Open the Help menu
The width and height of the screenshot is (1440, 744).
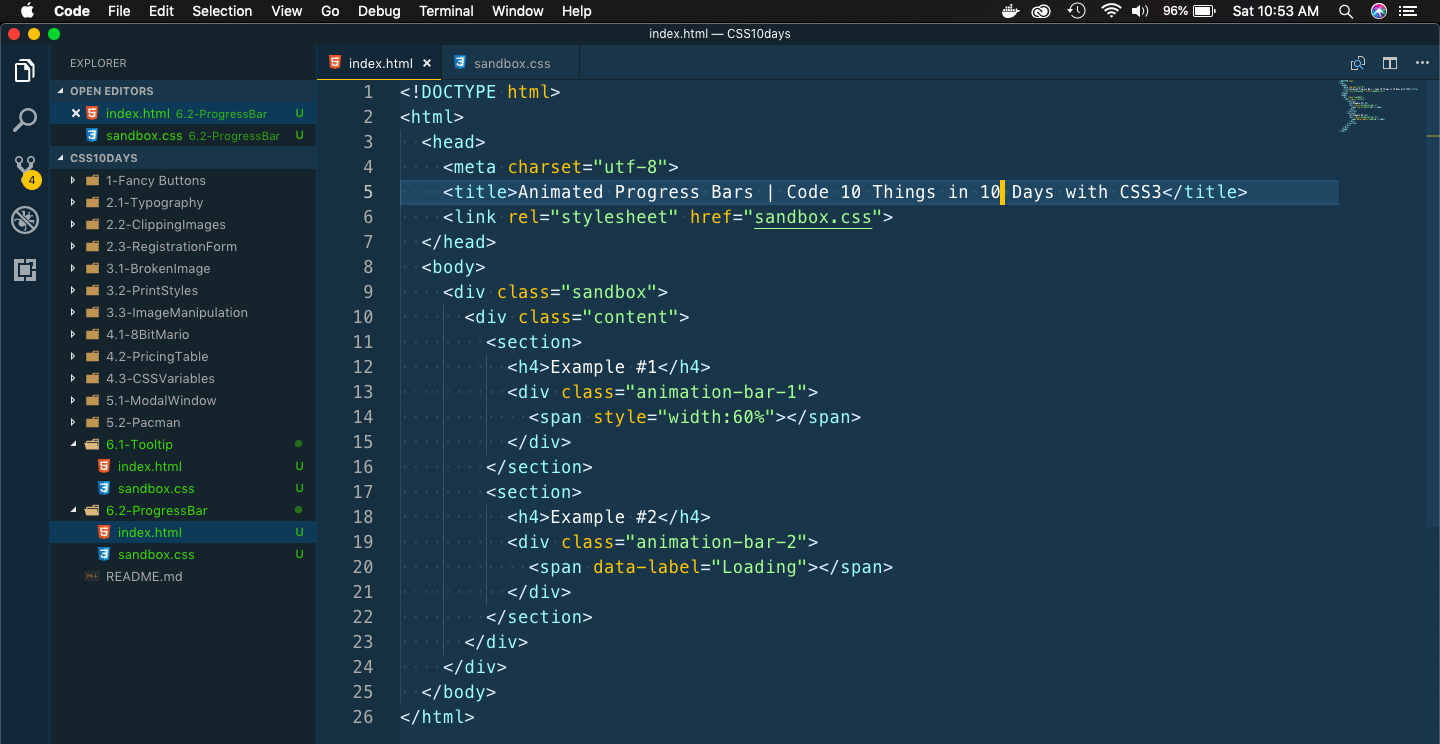(x=577, y=11)
